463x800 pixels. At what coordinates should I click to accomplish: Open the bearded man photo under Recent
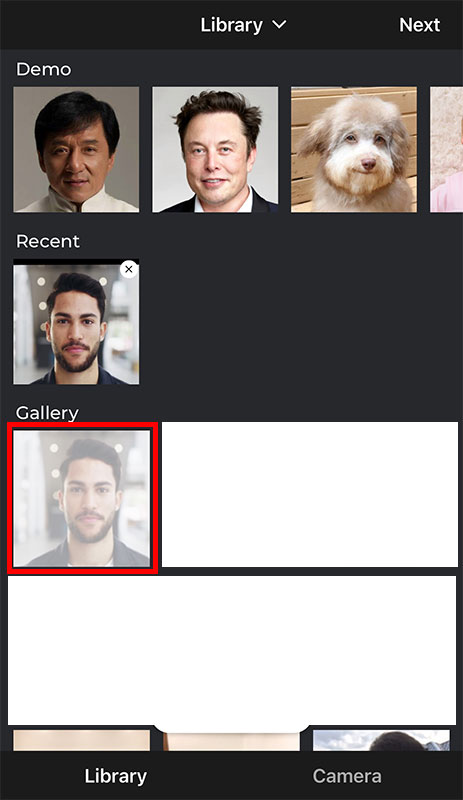pyautogui.click(x=76, y=322)
